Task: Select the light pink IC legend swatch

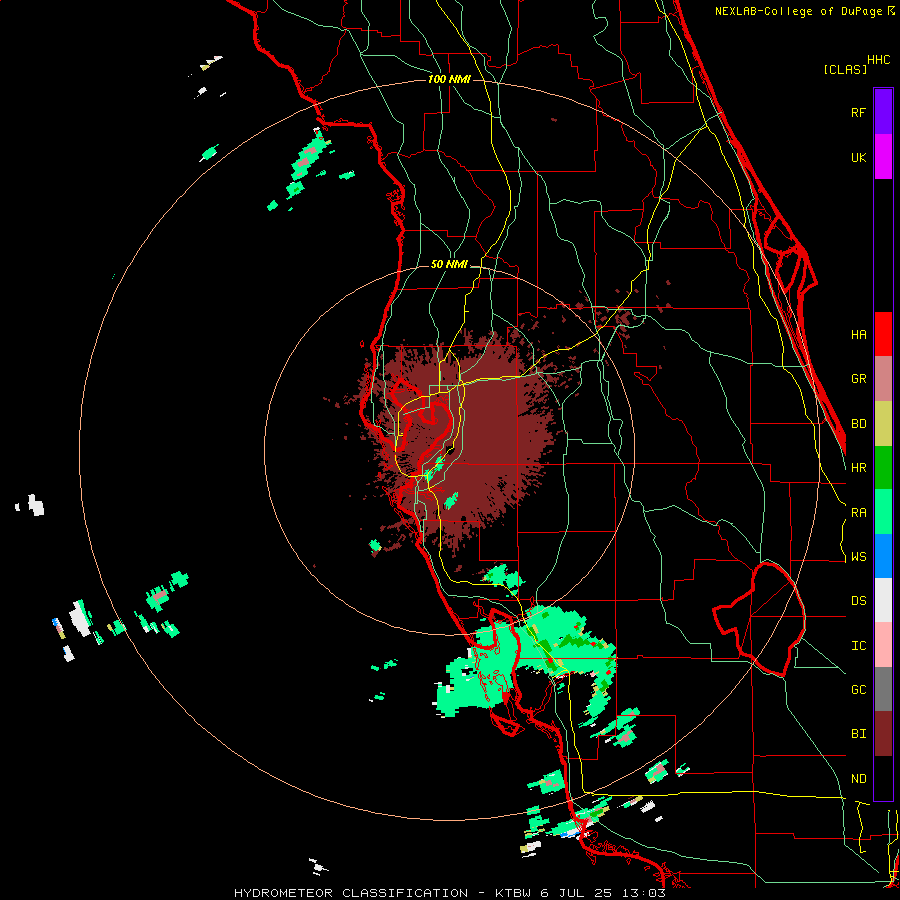Action: [x=883, y=645]
